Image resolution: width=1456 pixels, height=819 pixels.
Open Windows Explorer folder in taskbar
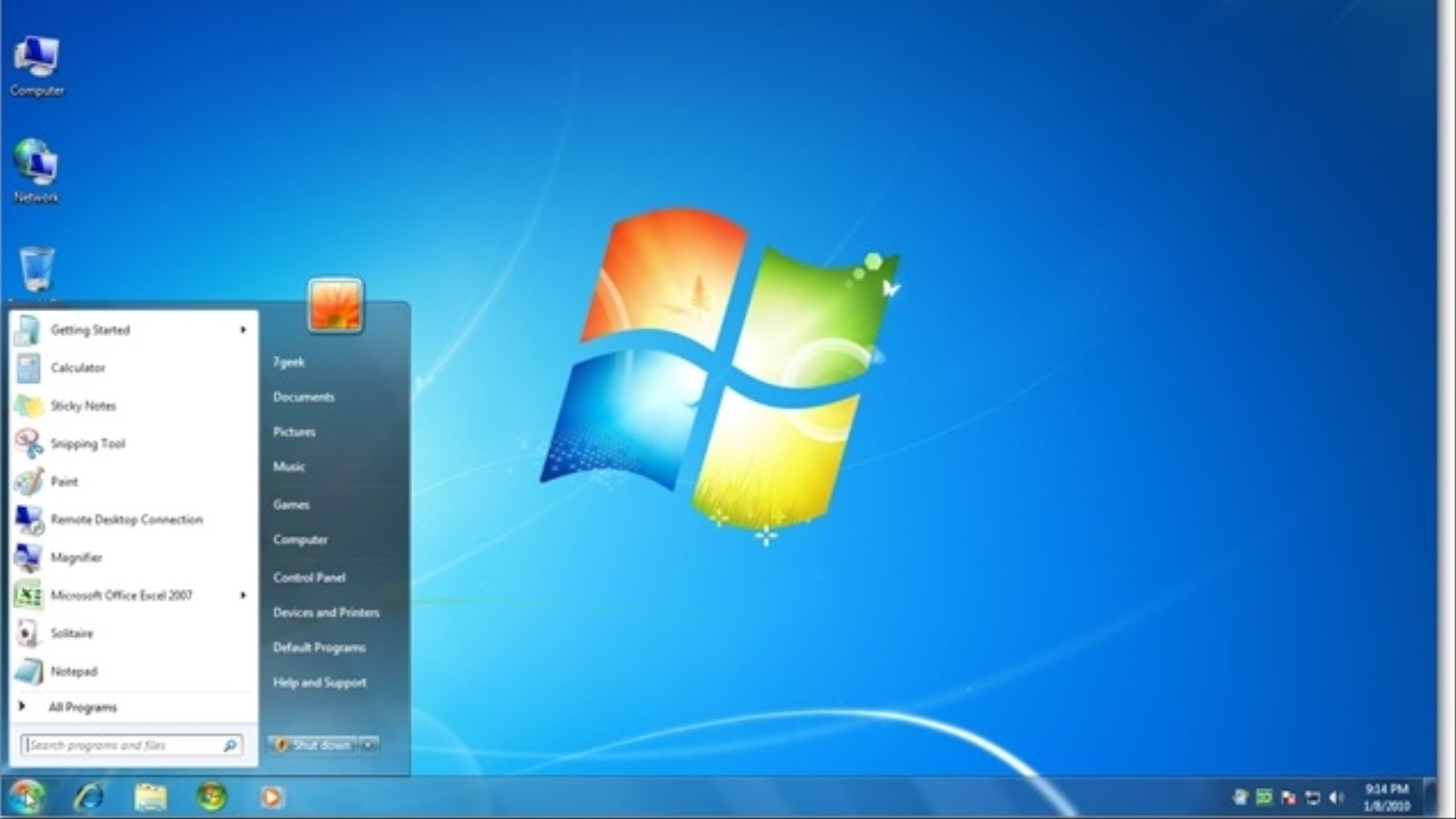(150, 797)
